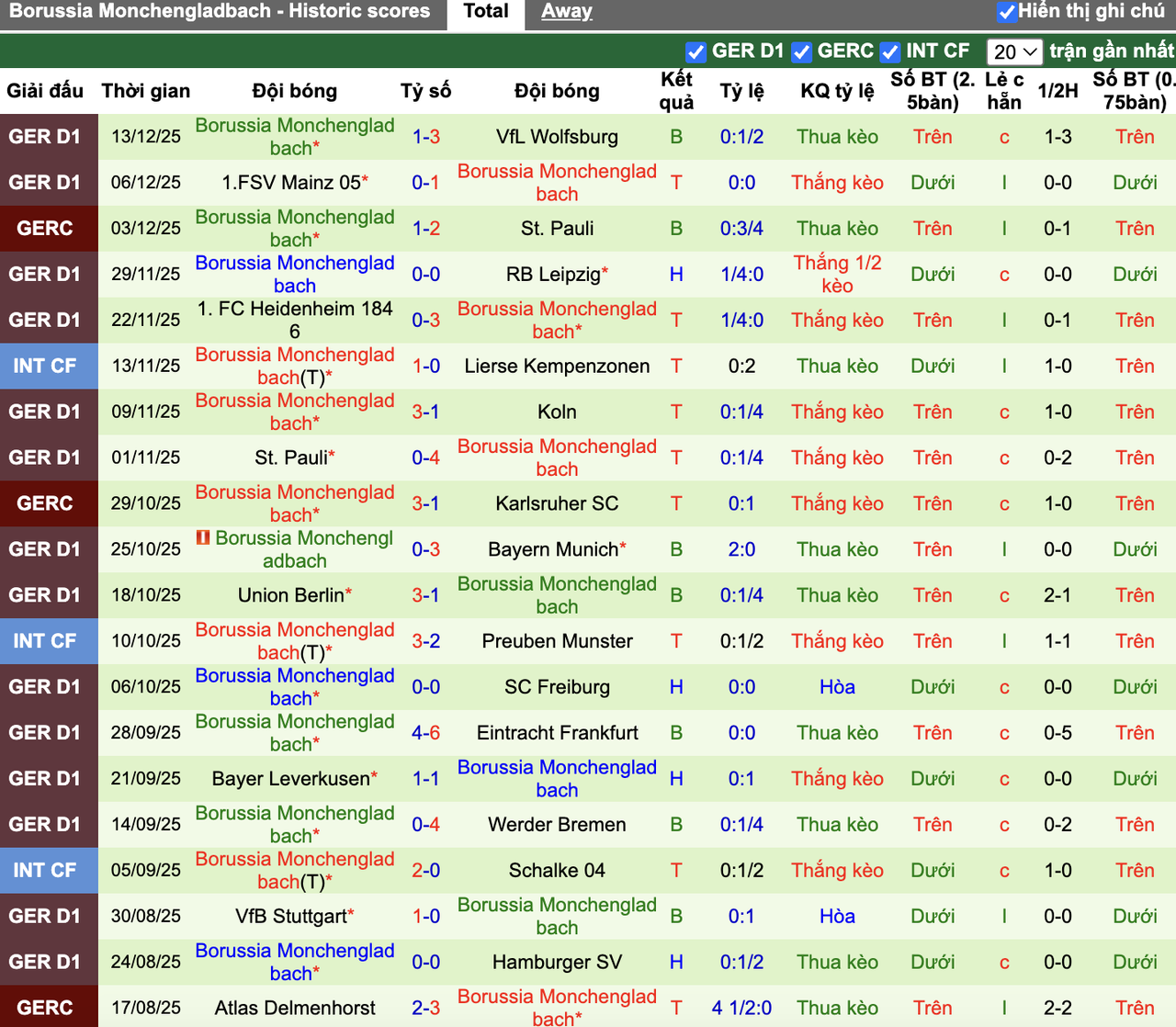Open RB Leipzig team link
The height and width of the screenshot is (1027, 1176).
tap(553, 275)
